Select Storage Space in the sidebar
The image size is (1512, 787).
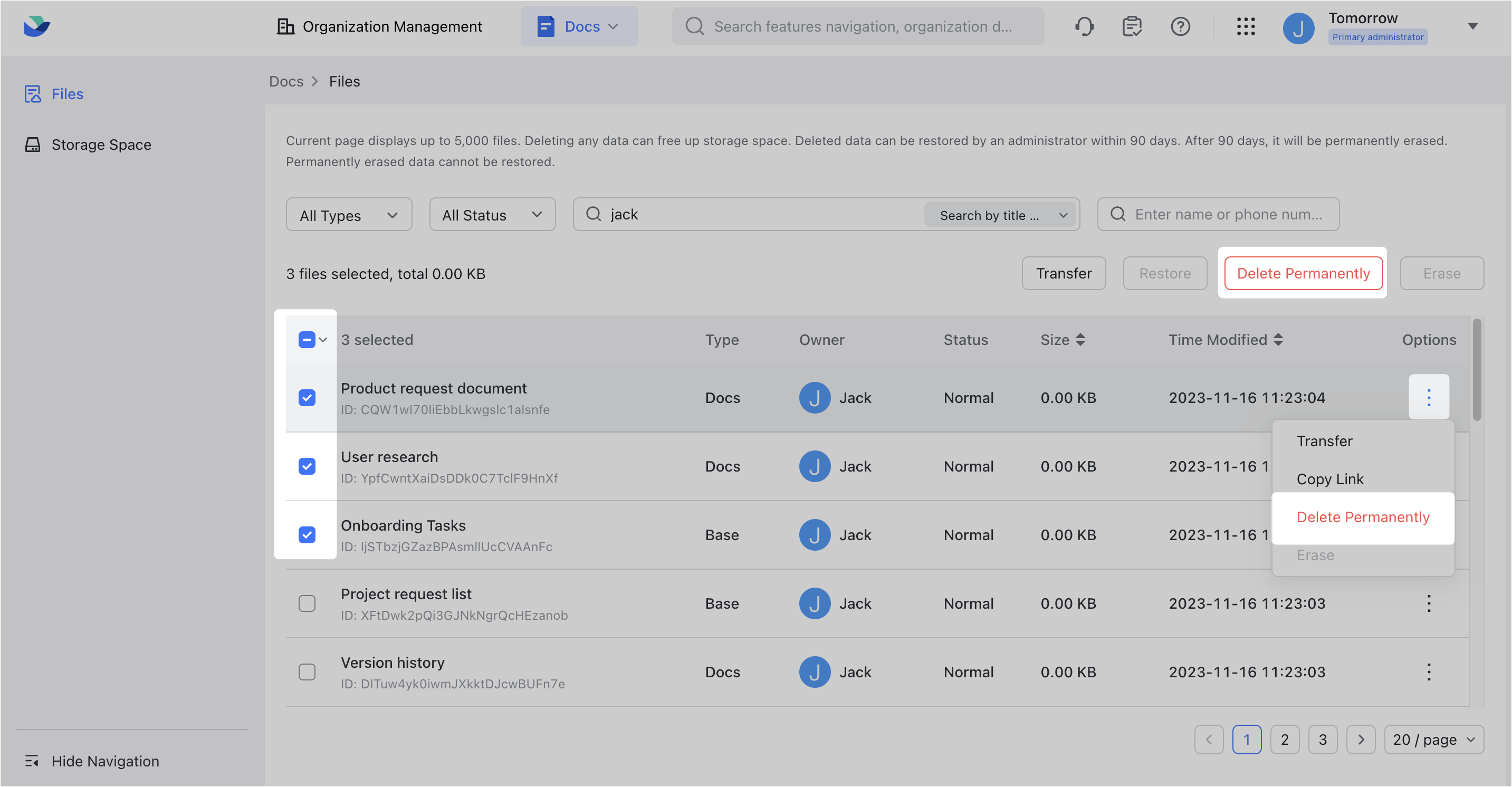pyautogui.click(x=88, y=145)
